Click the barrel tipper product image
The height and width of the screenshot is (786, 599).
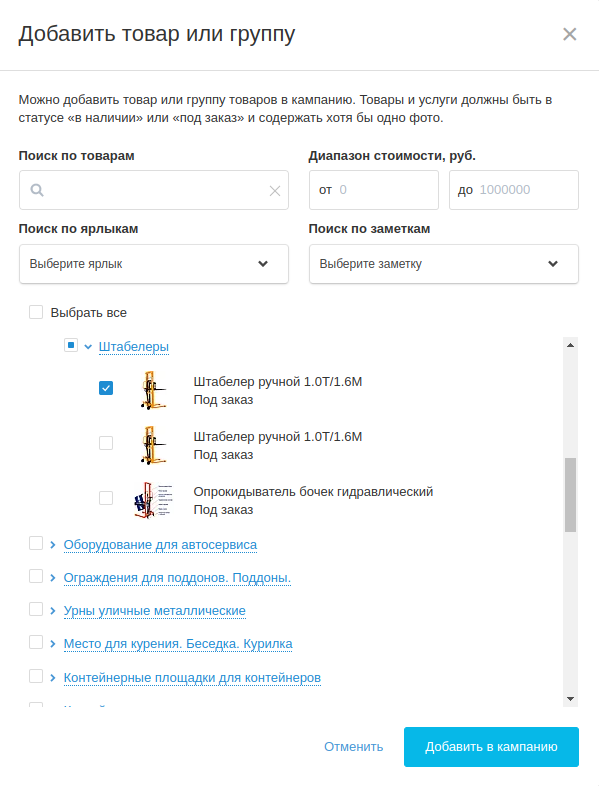pos(153,500)
